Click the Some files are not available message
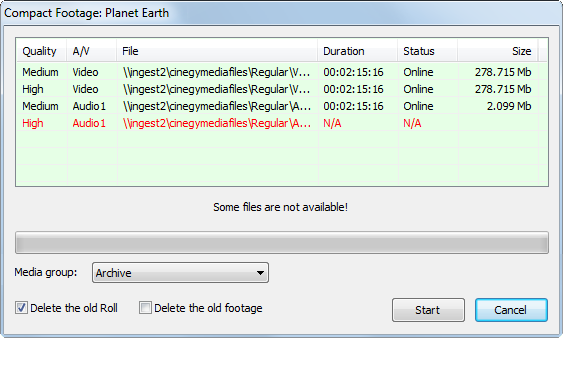This screenshot has width=563, height=369. coord(280,207)
